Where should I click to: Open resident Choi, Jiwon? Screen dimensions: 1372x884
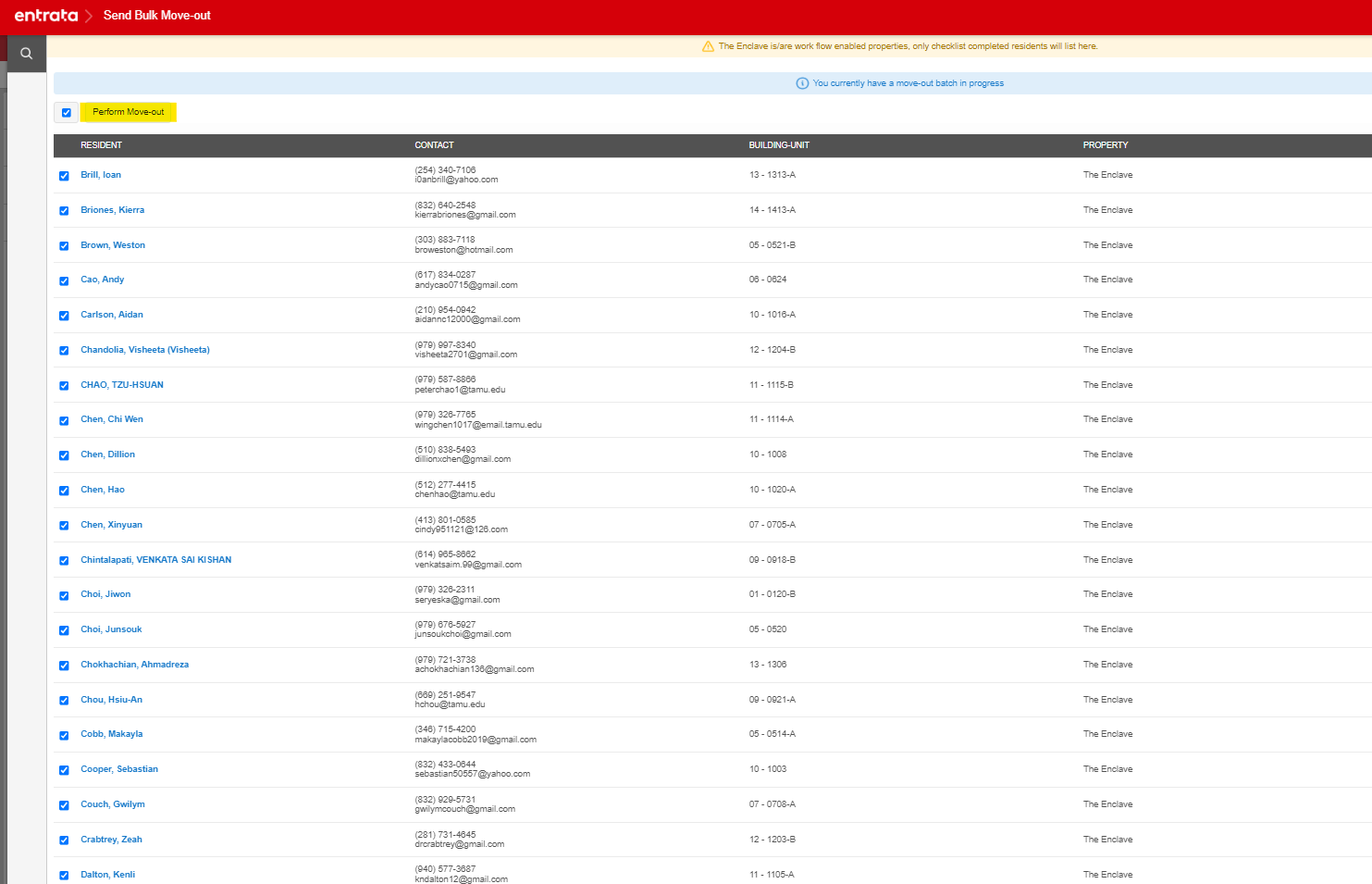click(x=105, y=594)
